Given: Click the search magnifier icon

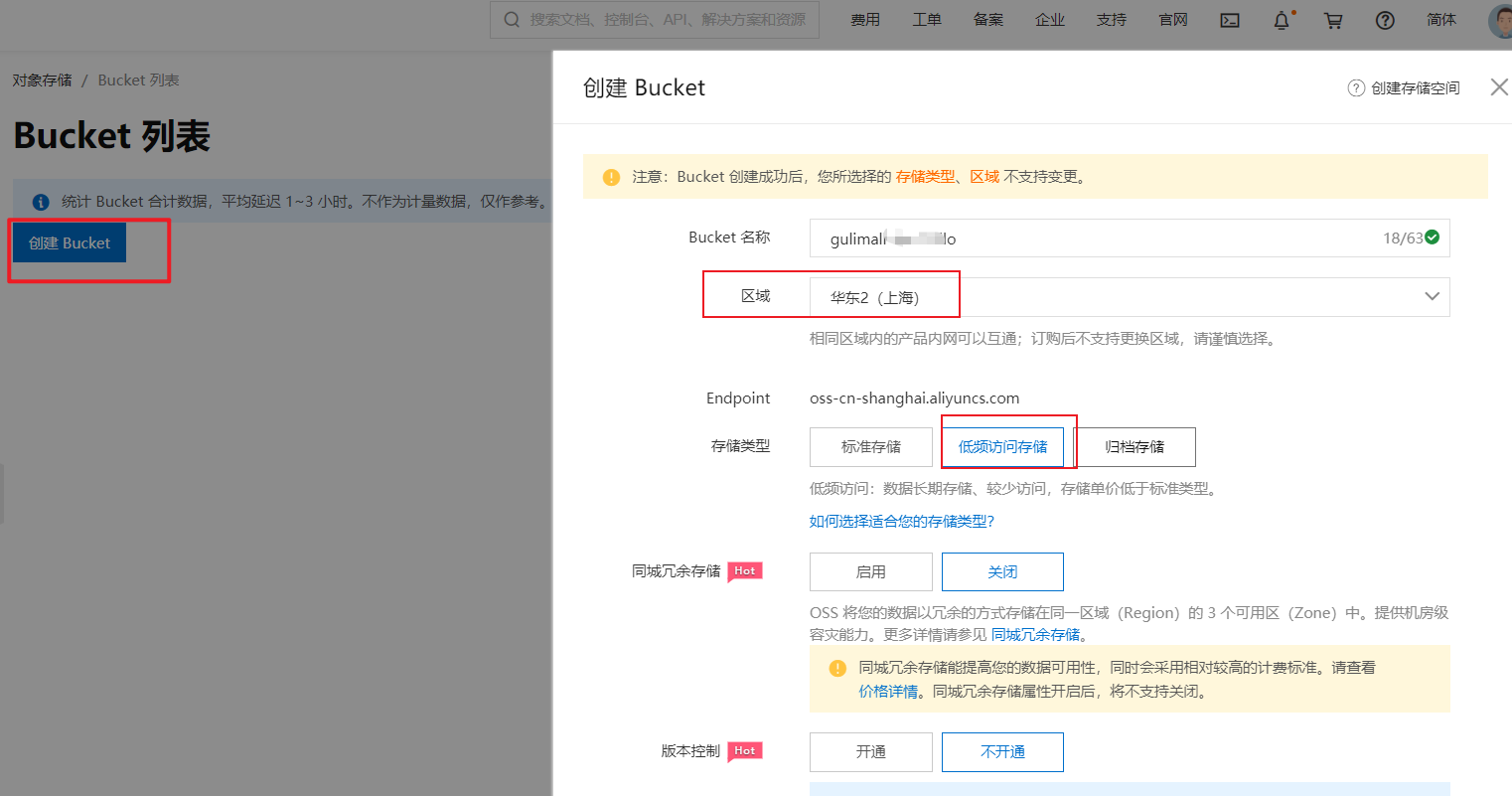Looking at the screenshot, I should [x=512, y=20].
